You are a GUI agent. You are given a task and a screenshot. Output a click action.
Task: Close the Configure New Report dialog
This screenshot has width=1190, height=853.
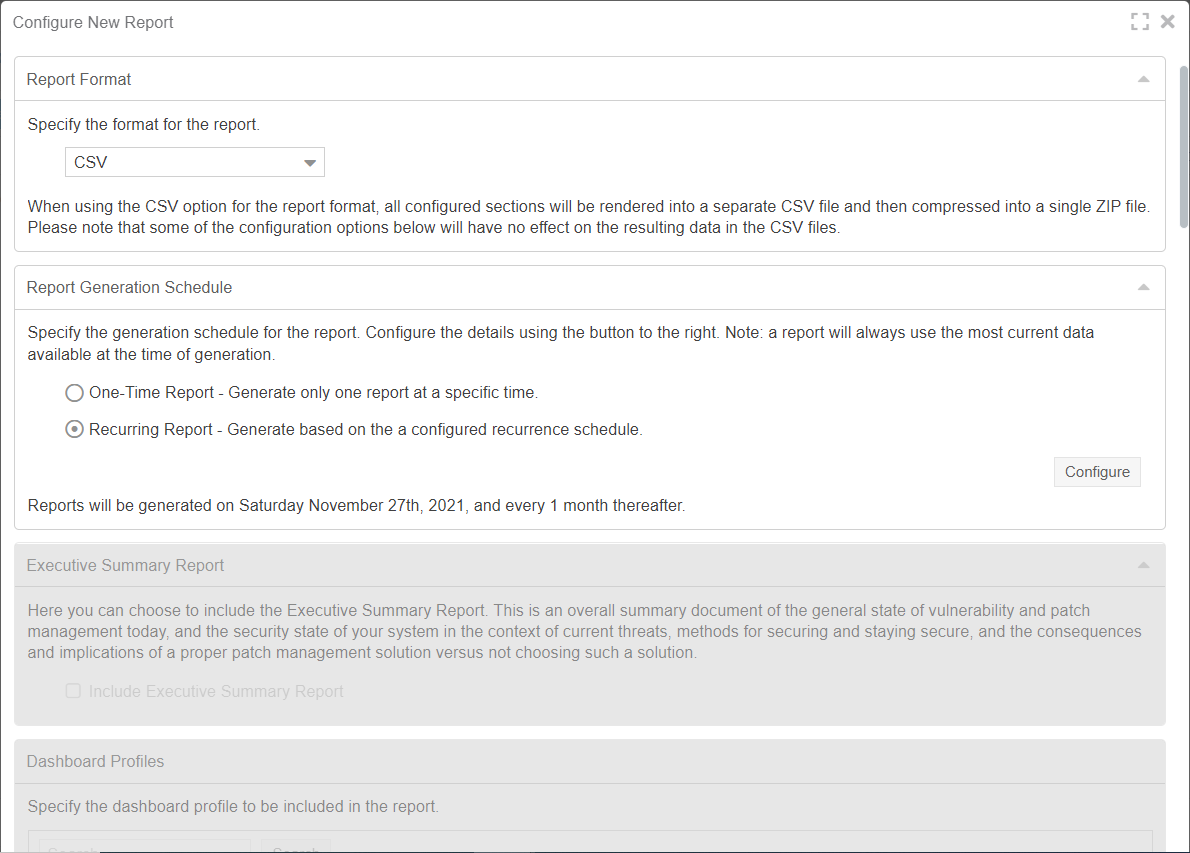coord(1167,22)
